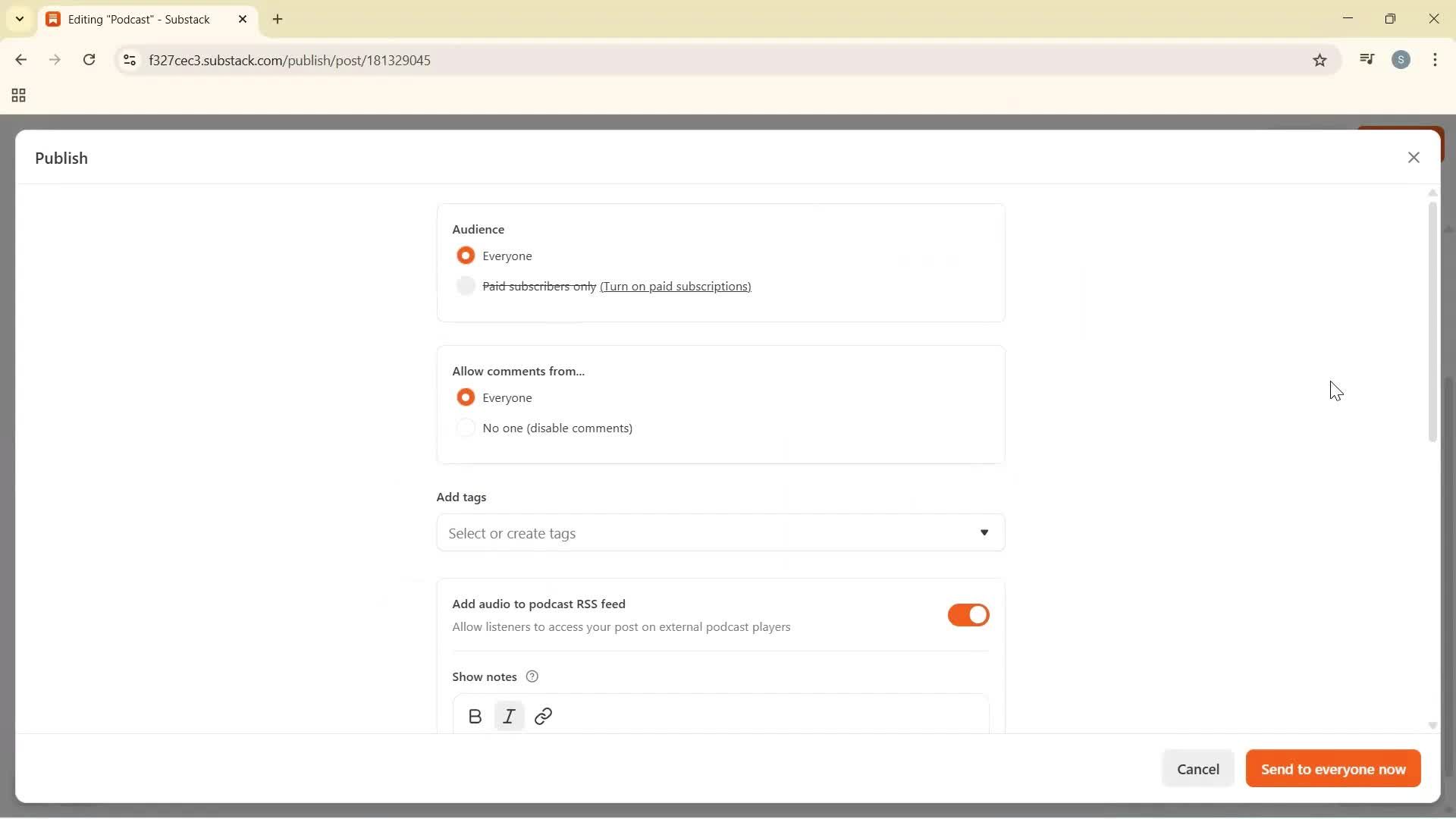Reload the current page
This screenshot has height=819, width=1456.
click(89, 60)
